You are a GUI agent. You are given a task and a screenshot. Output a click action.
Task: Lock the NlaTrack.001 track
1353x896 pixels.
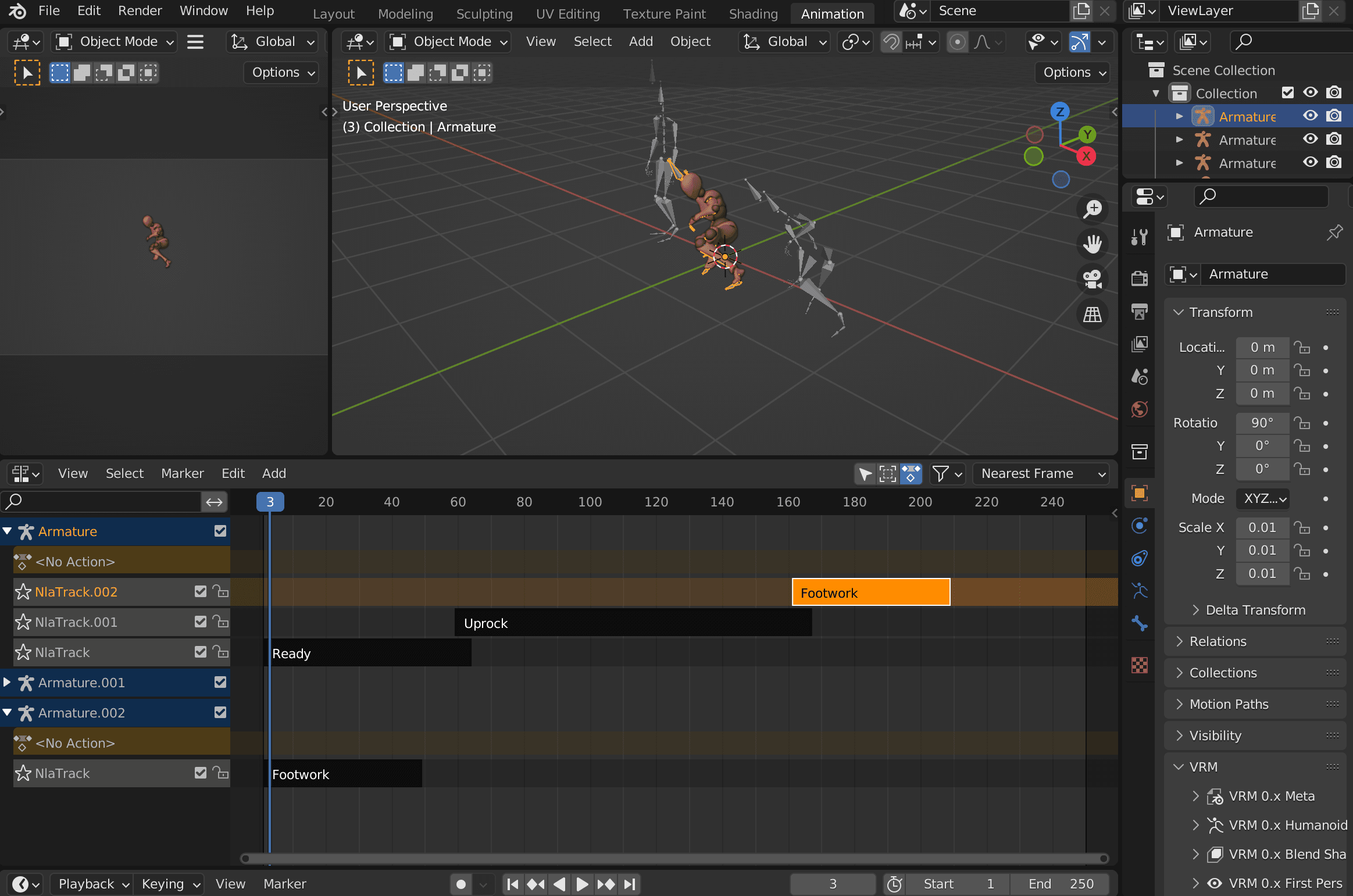[x=220, y=622]
